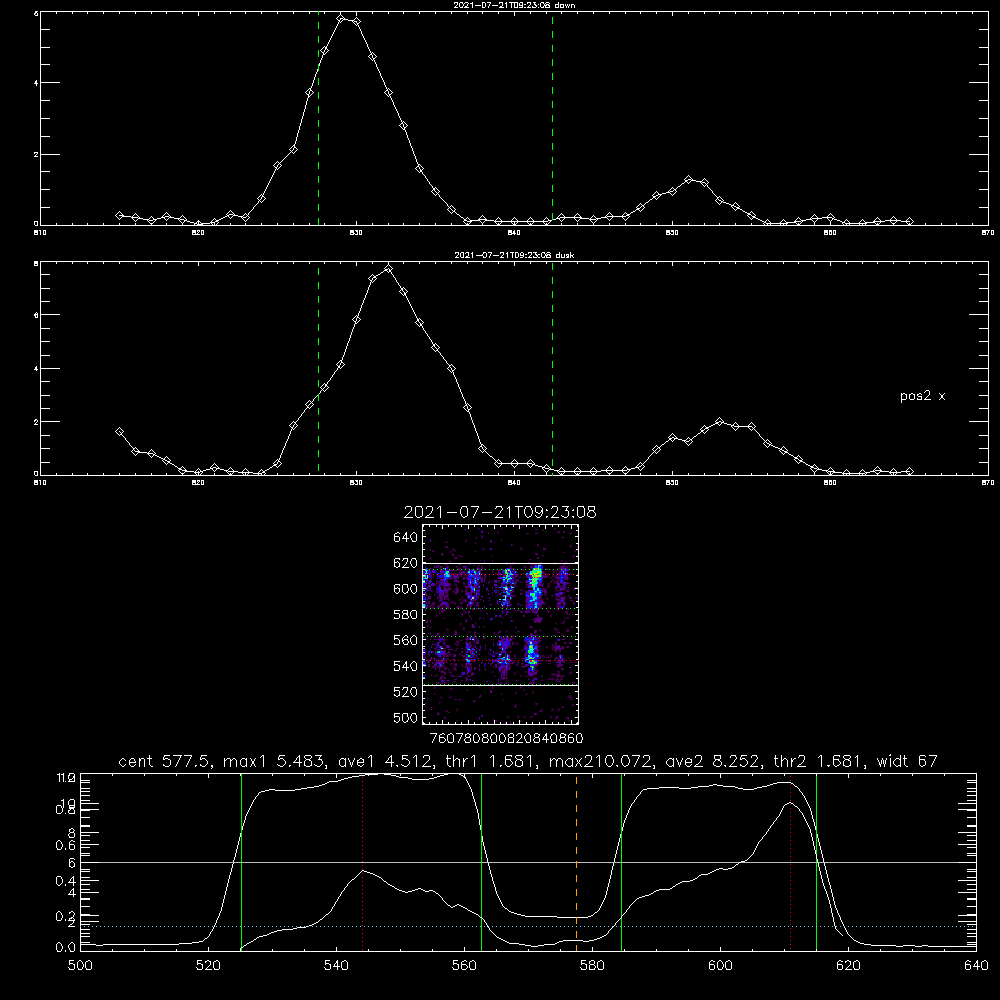This screenshot has height=1000, width=1000.
Task: Click the green vertical line at 525
Action: (x=241, y=861)
